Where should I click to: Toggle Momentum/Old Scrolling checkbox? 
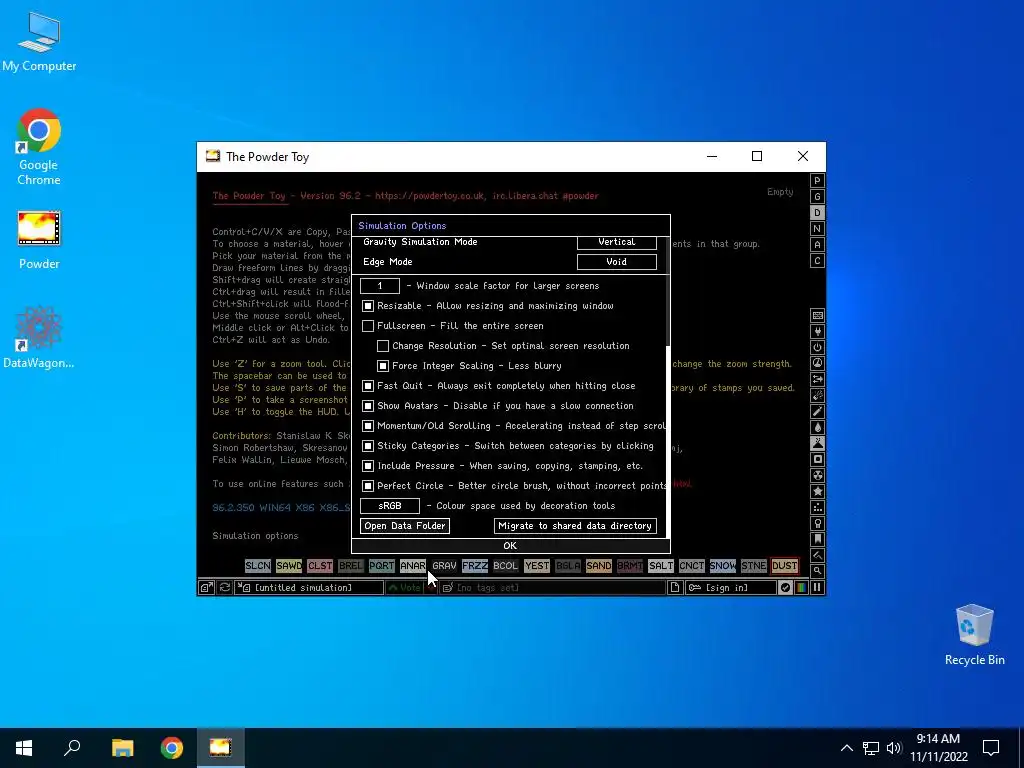(368, 426)
